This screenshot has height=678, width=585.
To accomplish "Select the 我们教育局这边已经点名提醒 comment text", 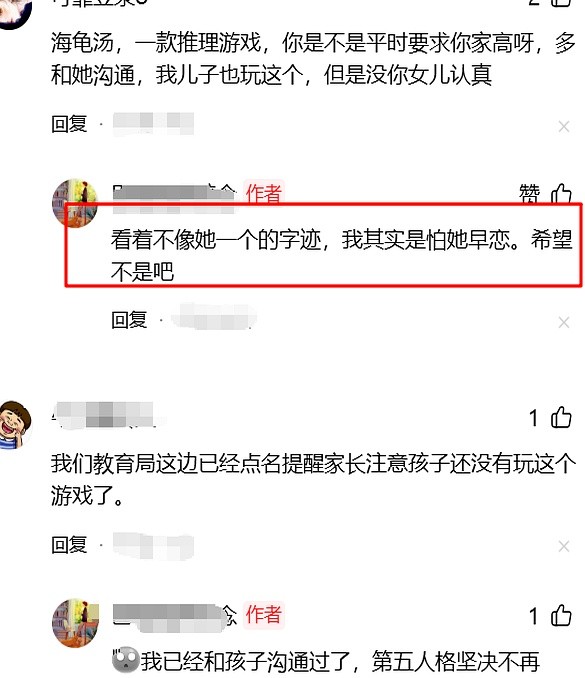I will (x=313, y=479).
